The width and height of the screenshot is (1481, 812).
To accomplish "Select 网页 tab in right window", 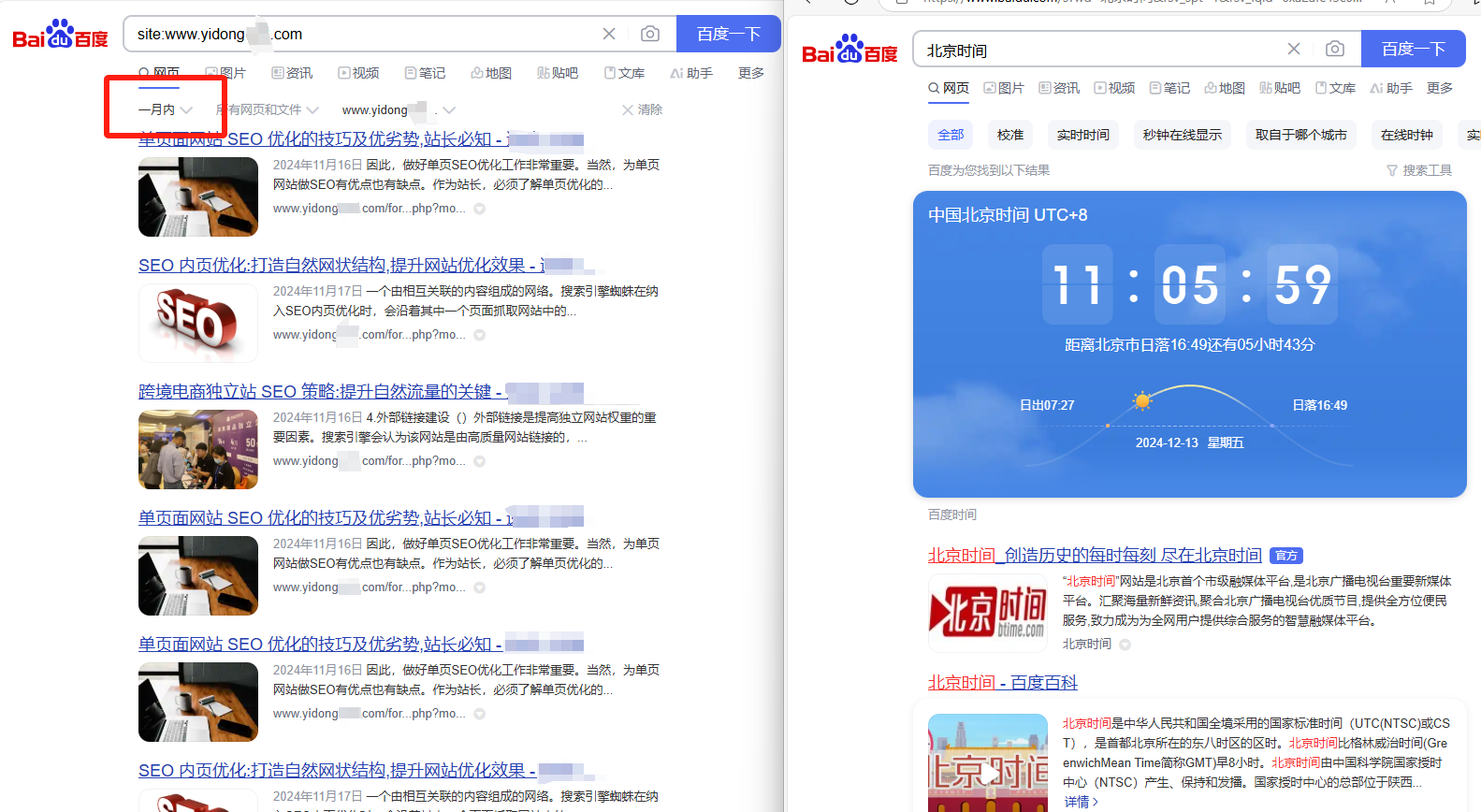I will pyautogui.click(x=949, y=88).
